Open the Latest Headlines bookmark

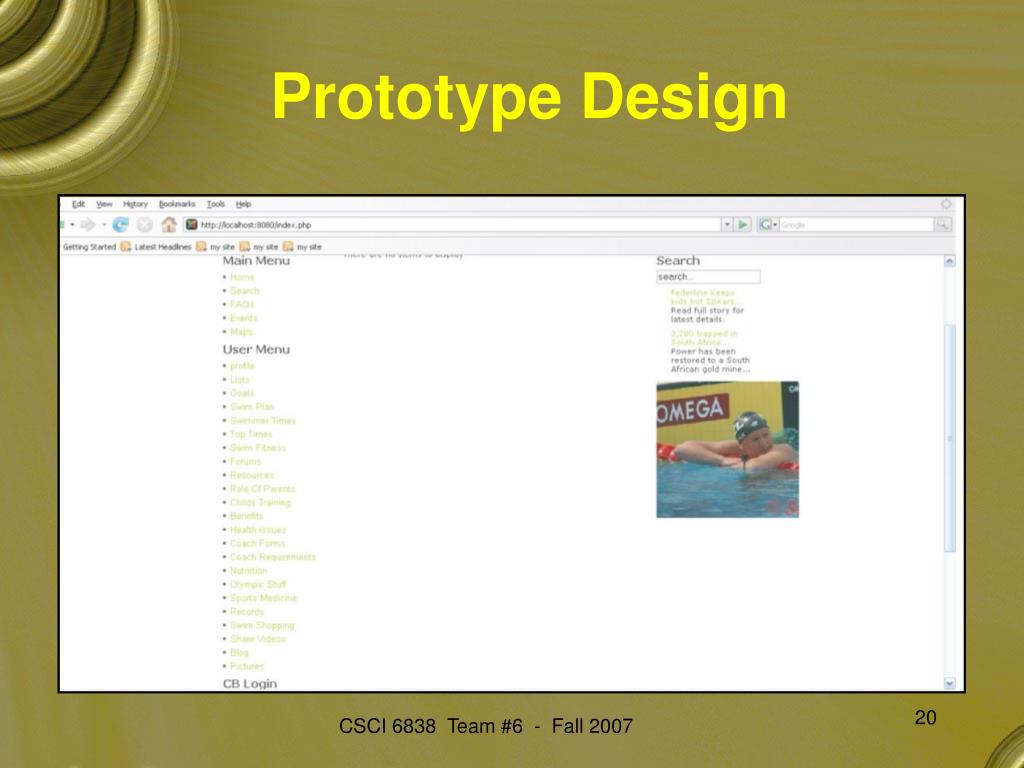[x=163, y=247]
